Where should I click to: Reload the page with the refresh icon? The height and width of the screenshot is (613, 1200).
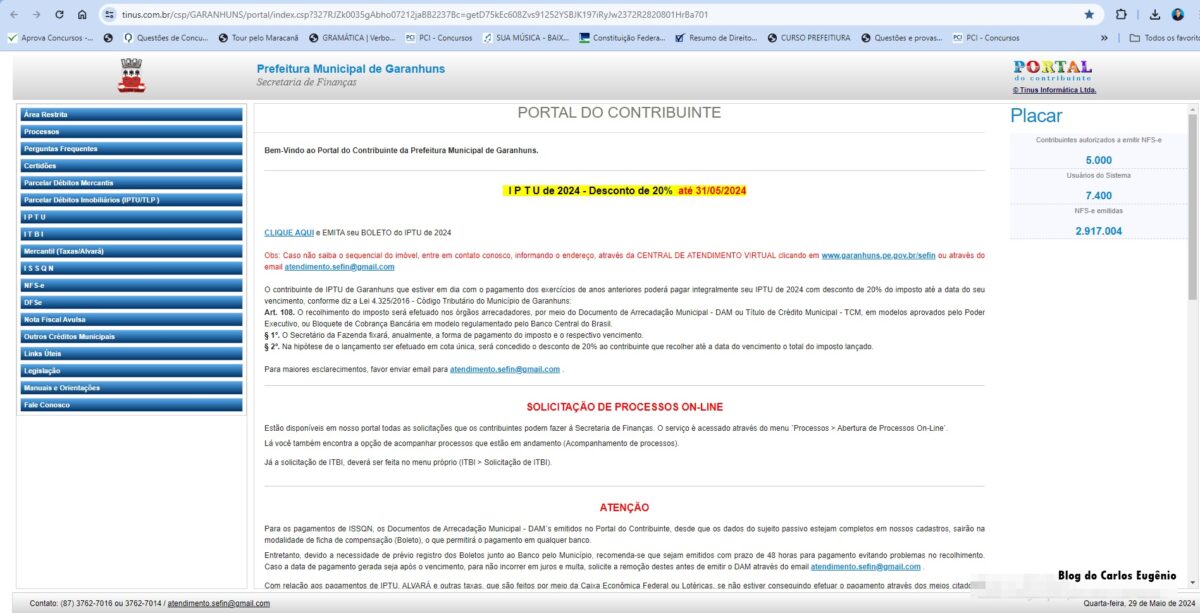(x=59, y=15)
